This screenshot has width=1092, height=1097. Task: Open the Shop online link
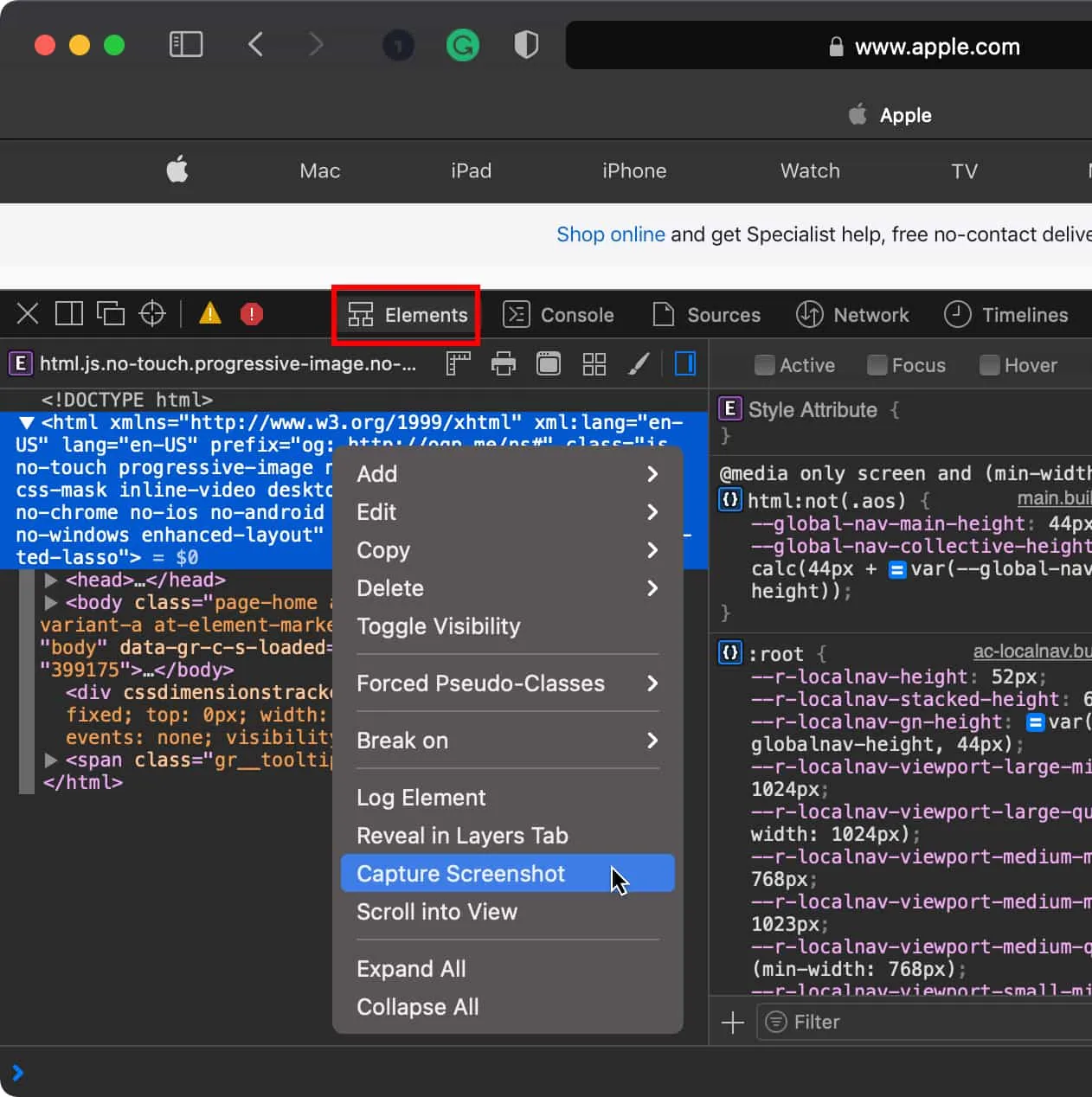[610, 234]
